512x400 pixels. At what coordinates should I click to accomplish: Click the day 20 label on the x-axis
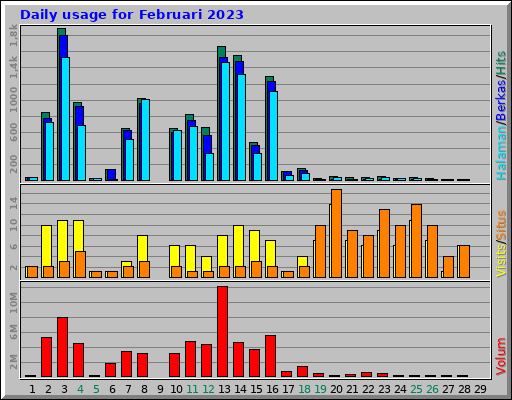[336, 389]
